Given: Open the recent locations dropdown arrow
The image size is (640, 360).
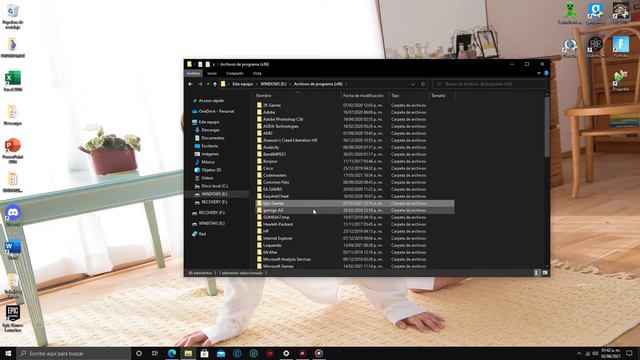Looking at the screenshot, I should (208, 84).
